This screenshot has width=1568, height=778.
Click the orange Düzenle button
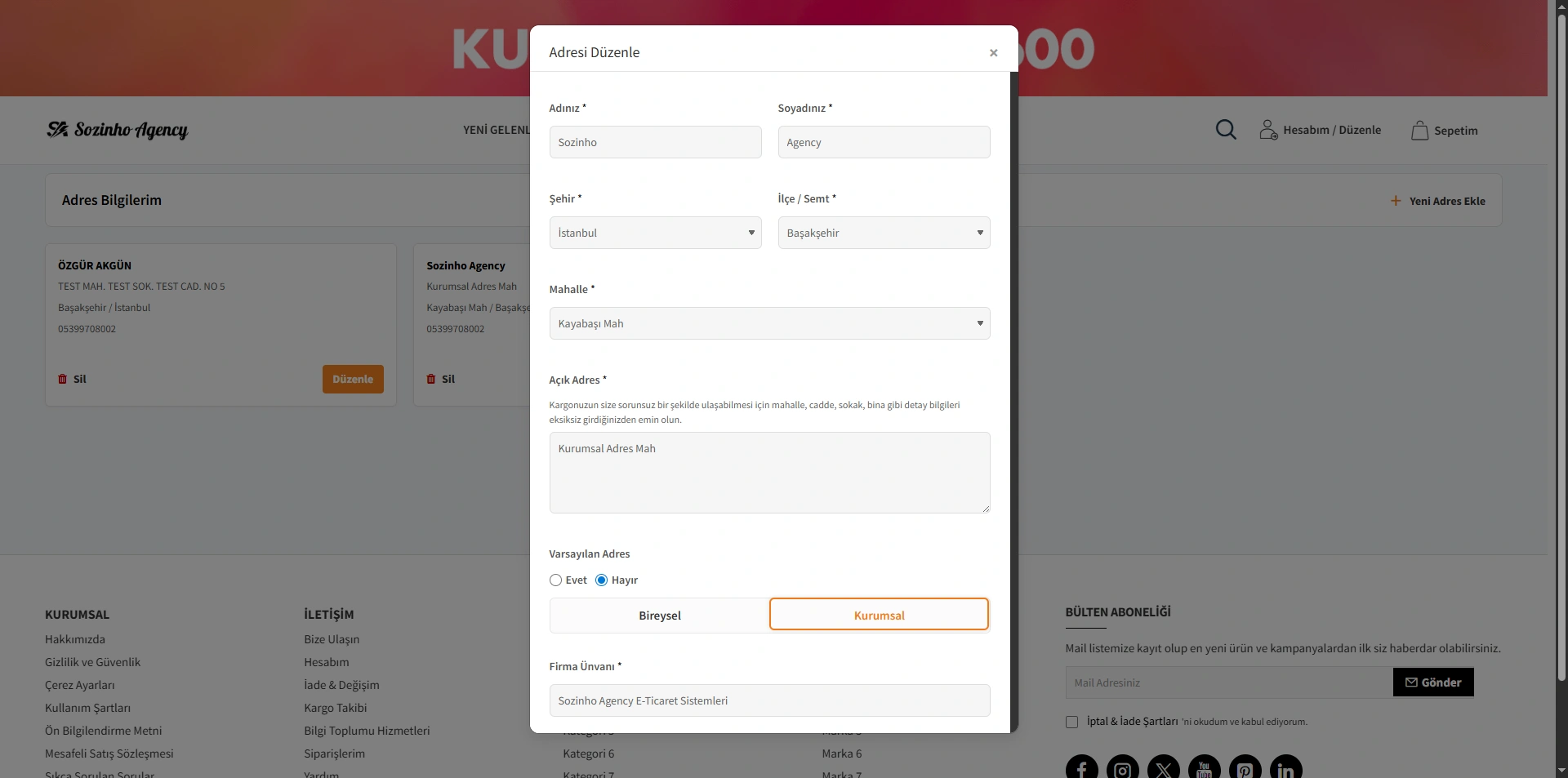click(353, 379)
